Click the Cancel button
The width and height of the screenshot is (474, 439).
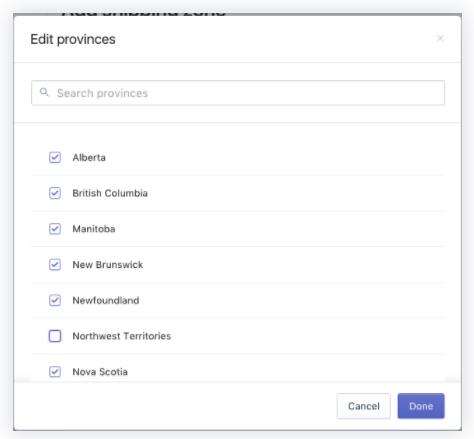point(364,406)
